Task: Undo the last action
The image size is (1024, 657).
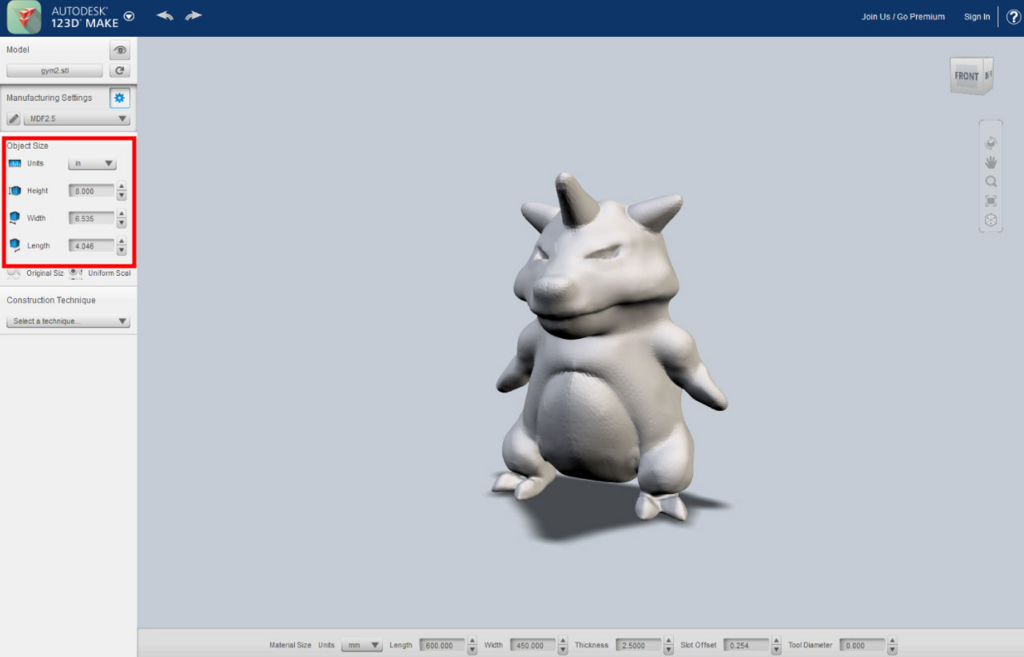Action: pyautogui.click(x=165, y=16)
